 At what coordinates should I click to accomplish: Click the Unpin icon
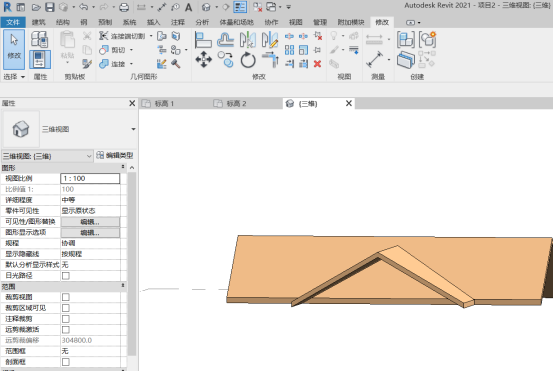[317, 36]
